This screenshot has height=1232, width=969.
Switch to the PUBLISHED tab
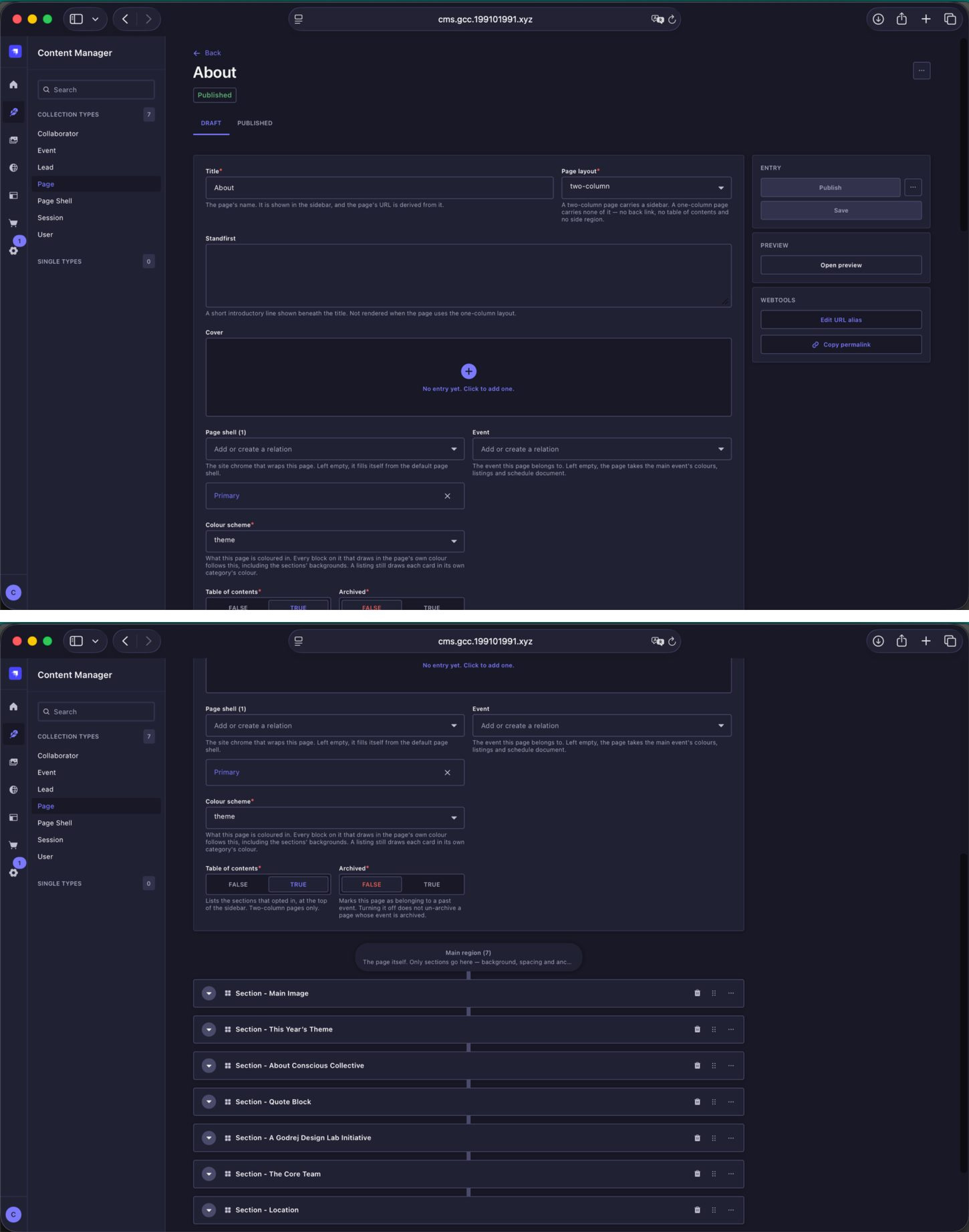click(x=255, y=124)
